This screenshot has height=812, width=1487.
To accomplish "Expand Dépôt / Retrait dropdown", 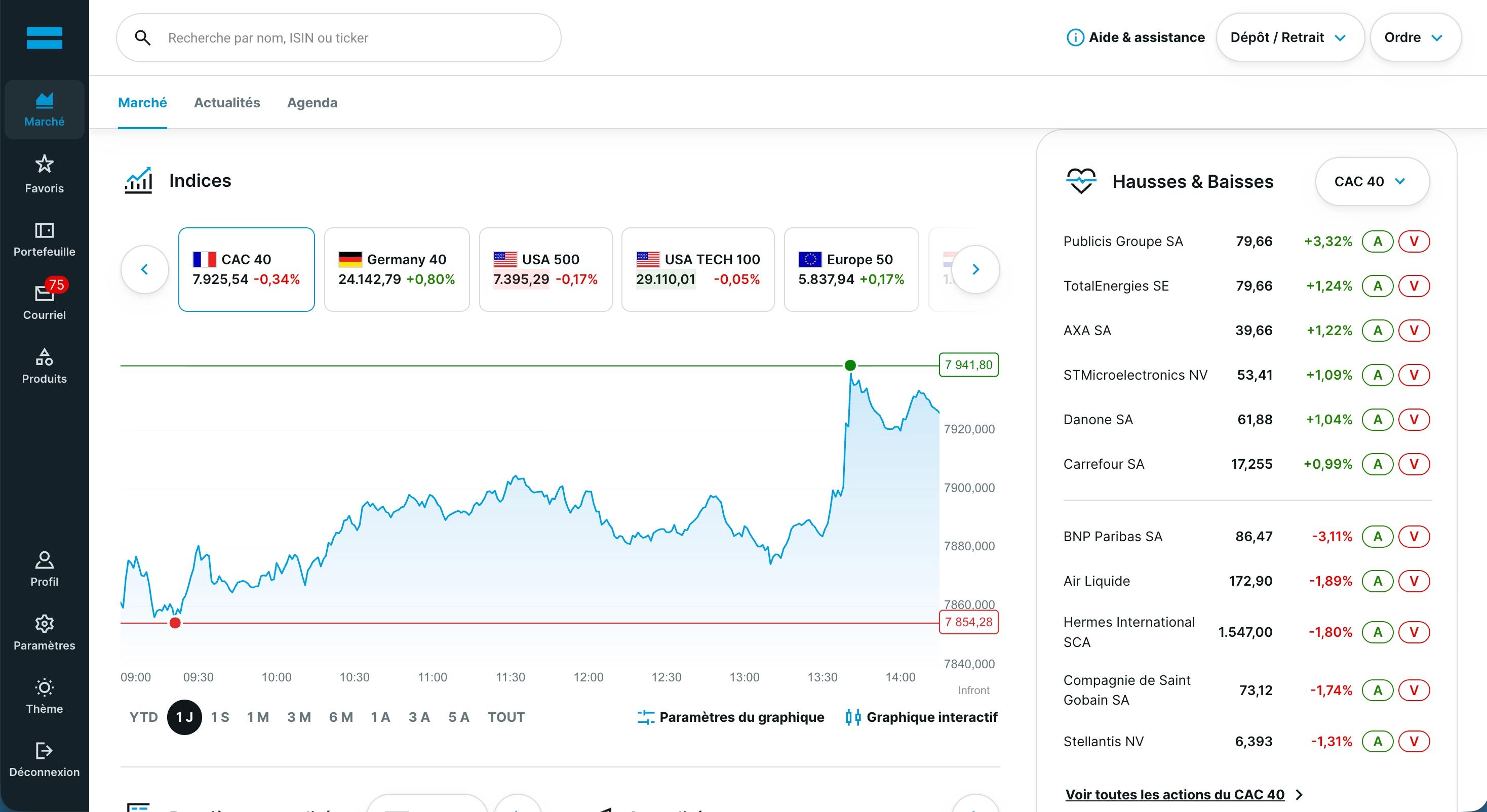I will tap(1290, 37).
